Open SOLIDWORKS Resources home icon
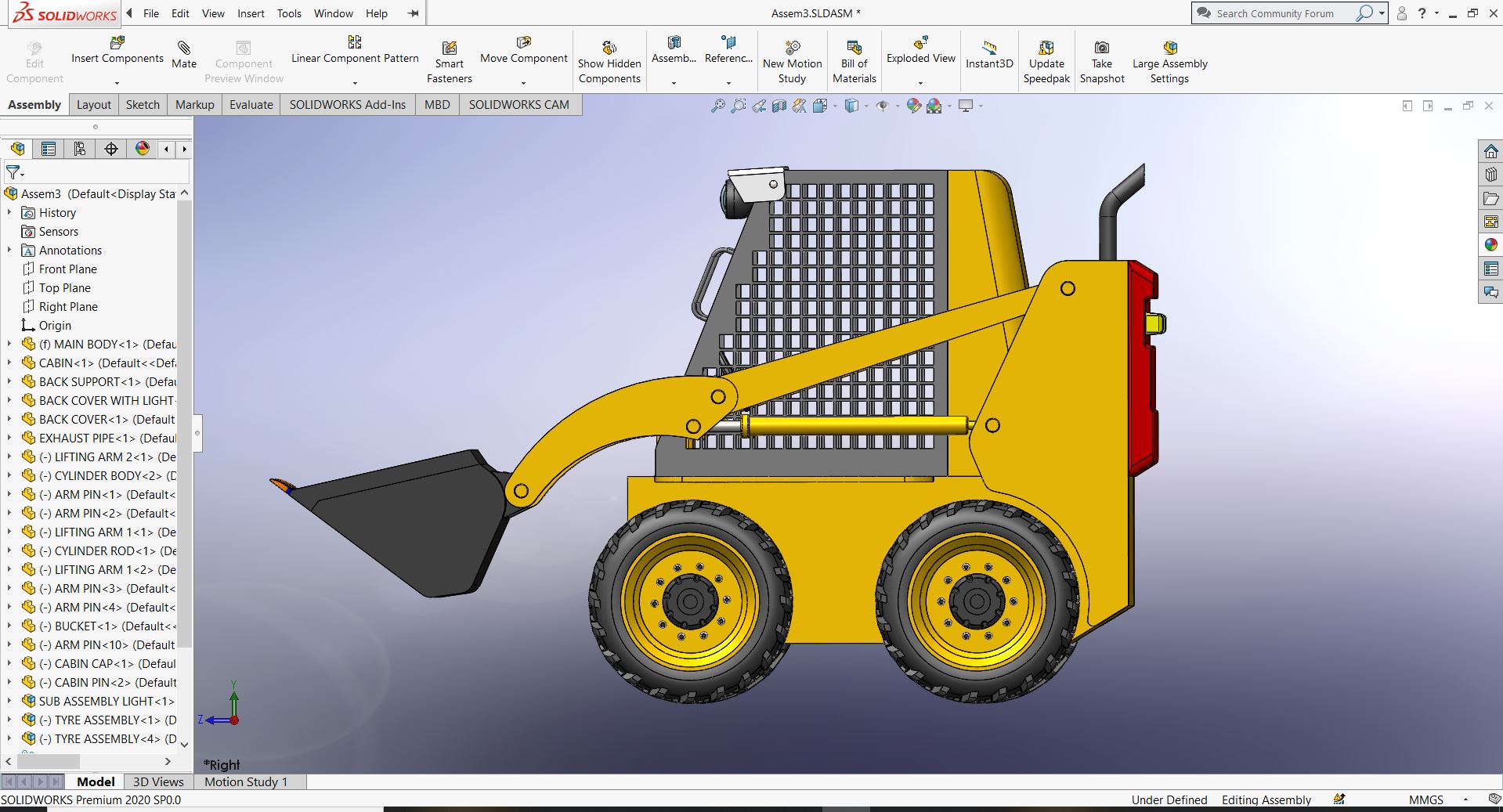The width and height of the screenshot is (1503, 812). coord(1491,151)
